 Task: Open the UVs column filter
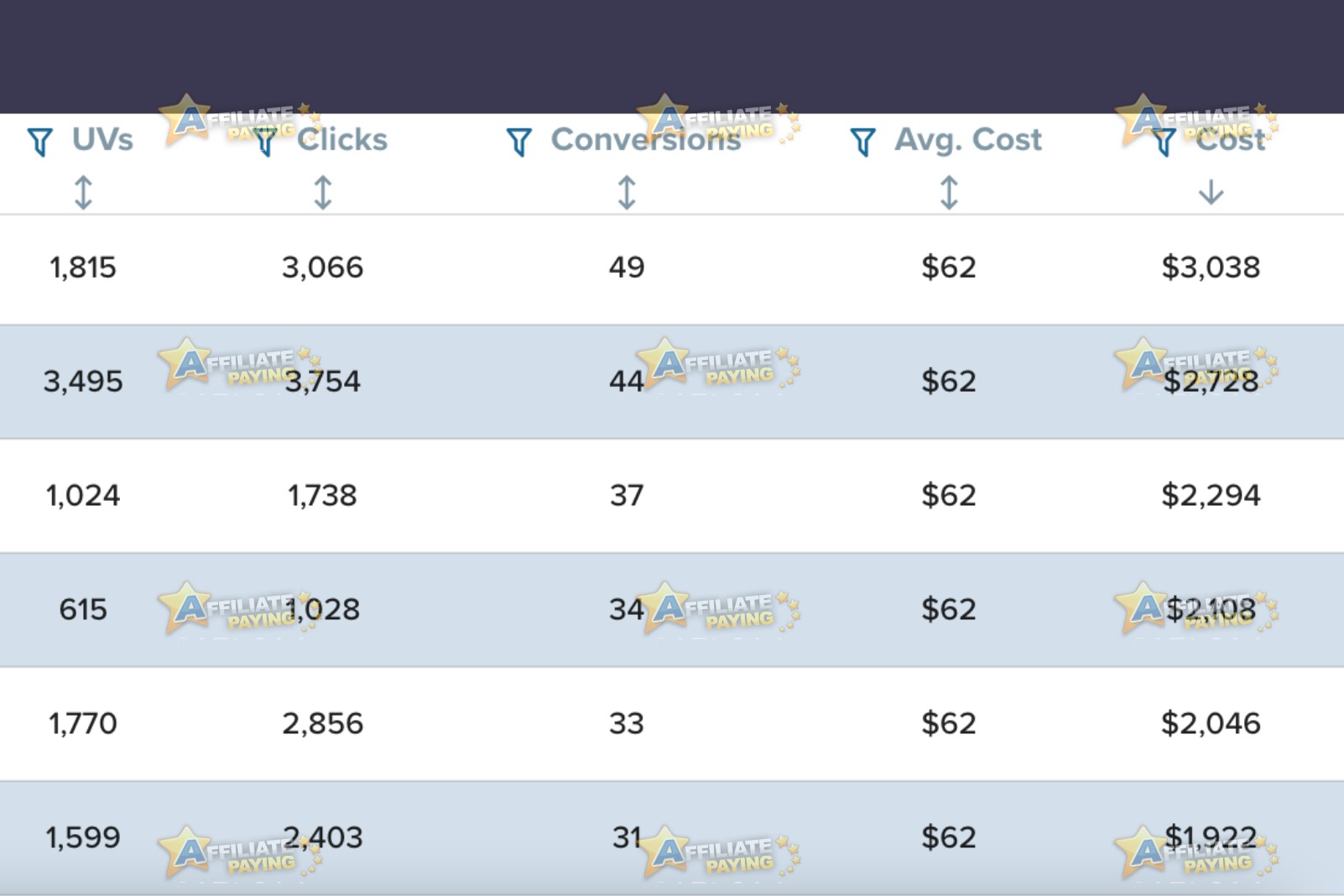pyautogui.click(x=39, y=142)
